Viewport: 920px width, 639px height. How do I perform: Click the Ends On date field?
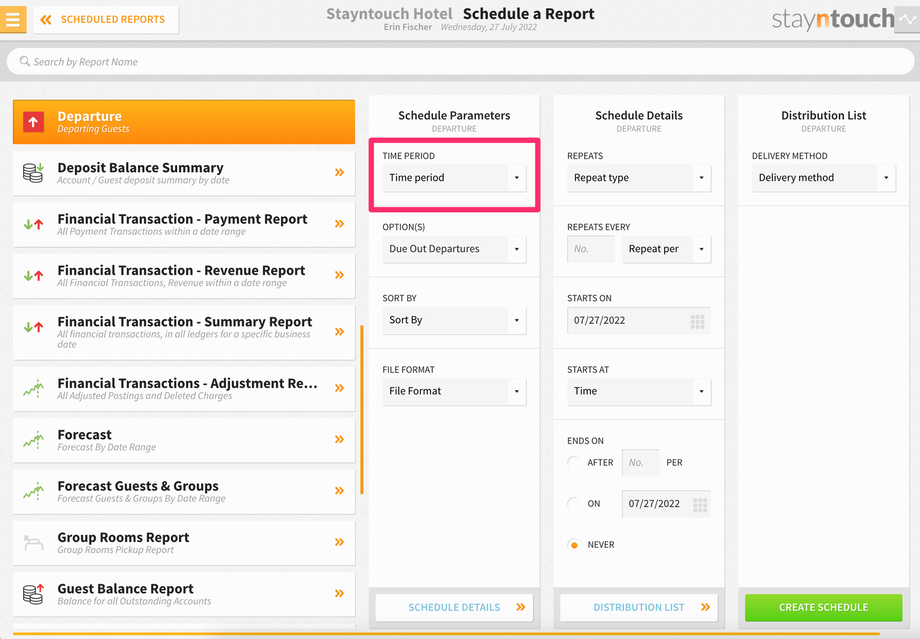click(667, 503)
